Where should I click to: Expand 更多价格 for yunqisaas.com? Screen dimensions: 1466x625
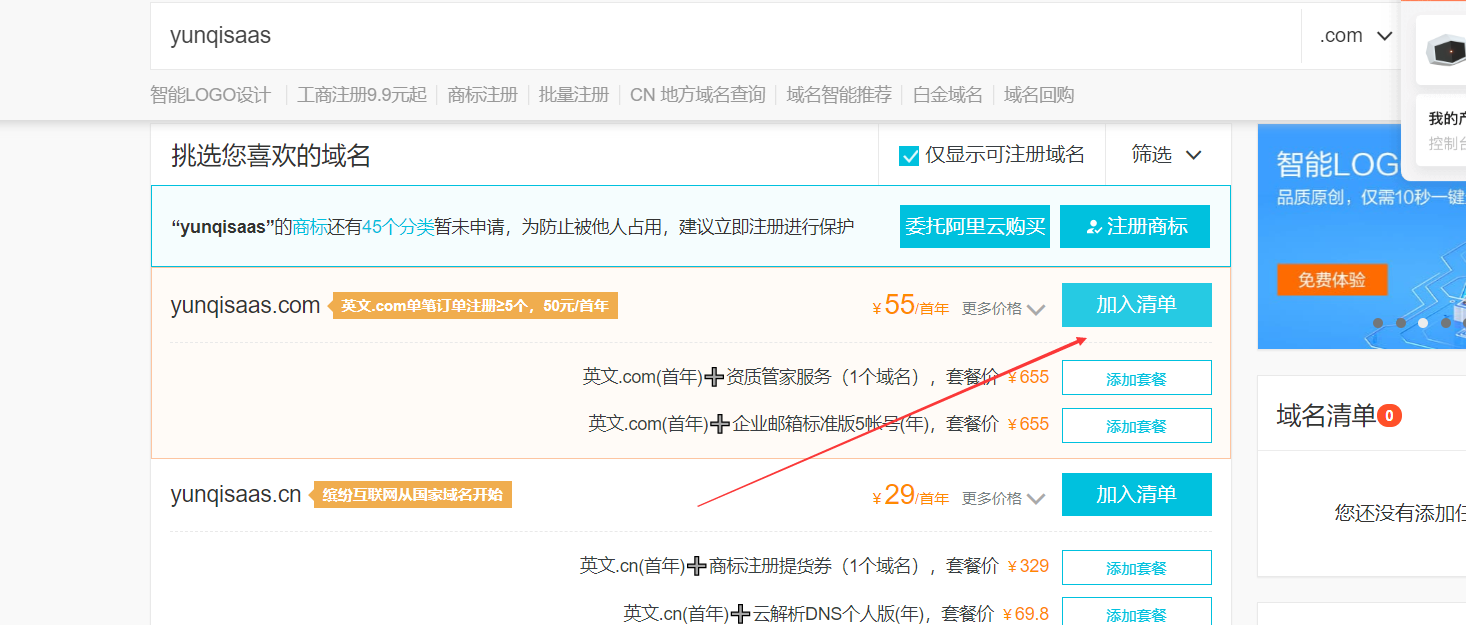click(x=1003, y=309)
